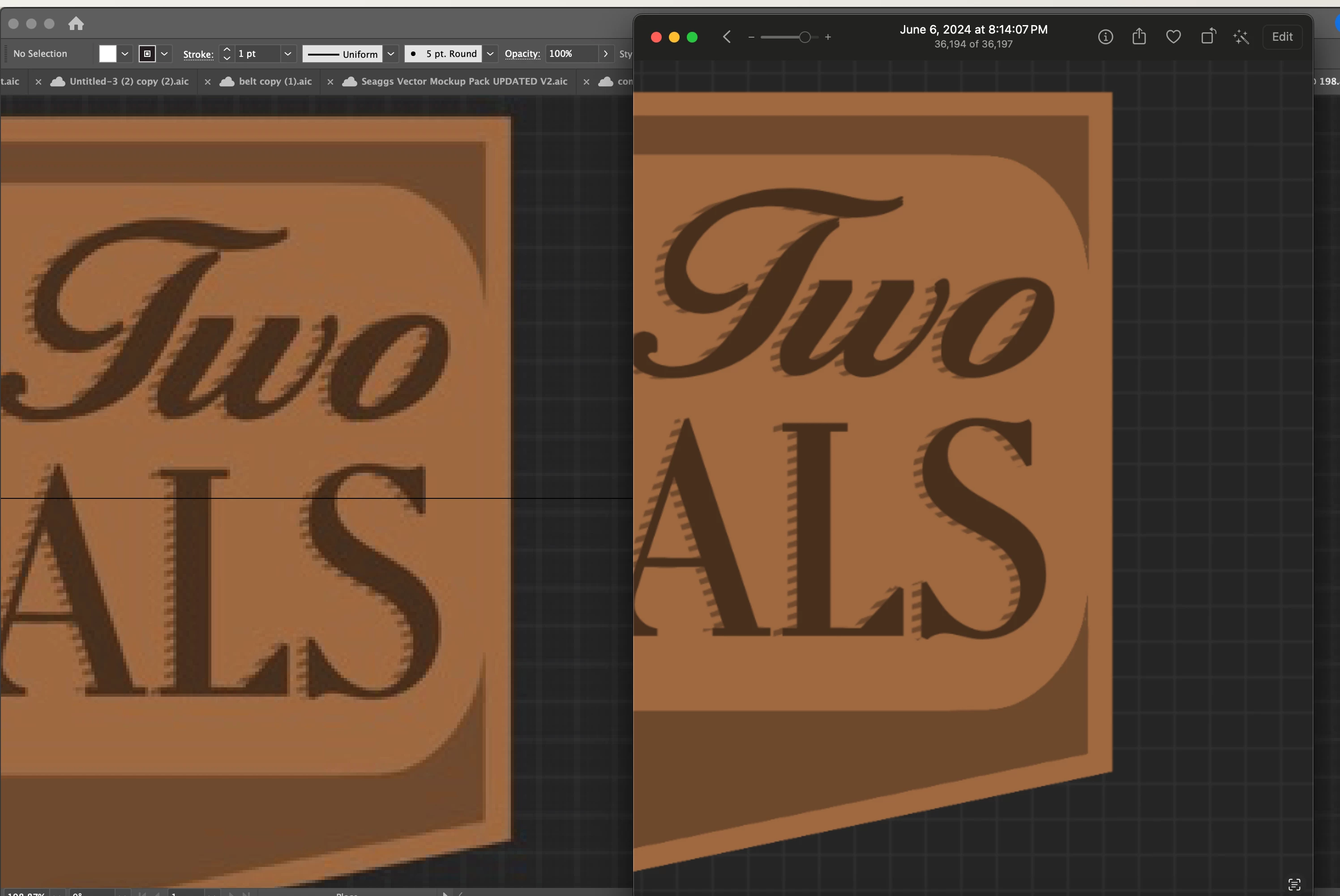The height and width of the screenshot is (896, 1340).
Task: Click the Edit button in Photos
Action: [x=1282, y=37]
